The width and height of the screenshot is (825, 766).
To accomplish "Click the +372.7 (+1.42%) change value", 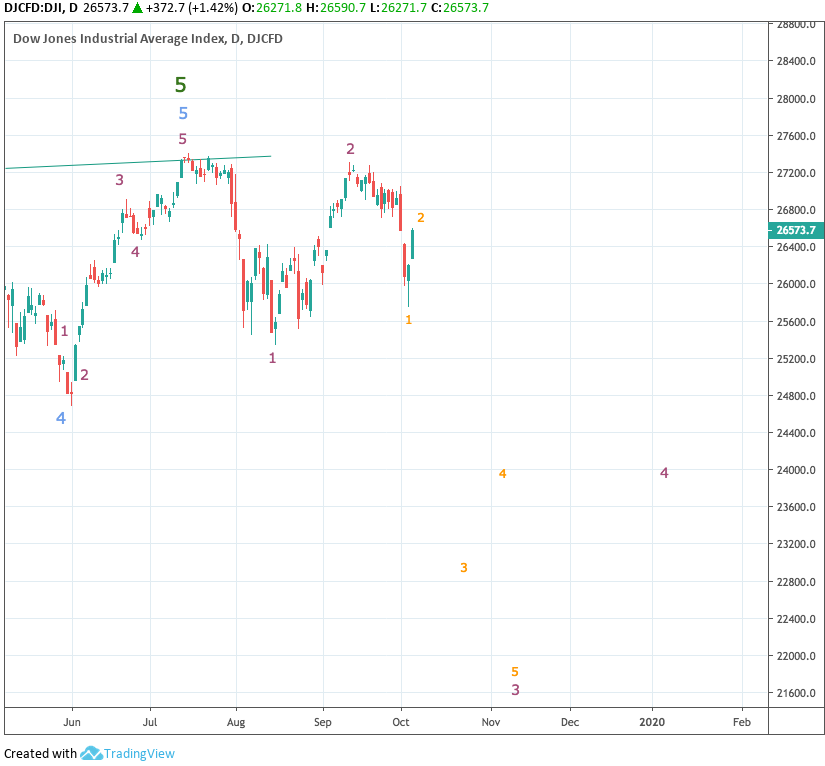I will pos(192,8).
